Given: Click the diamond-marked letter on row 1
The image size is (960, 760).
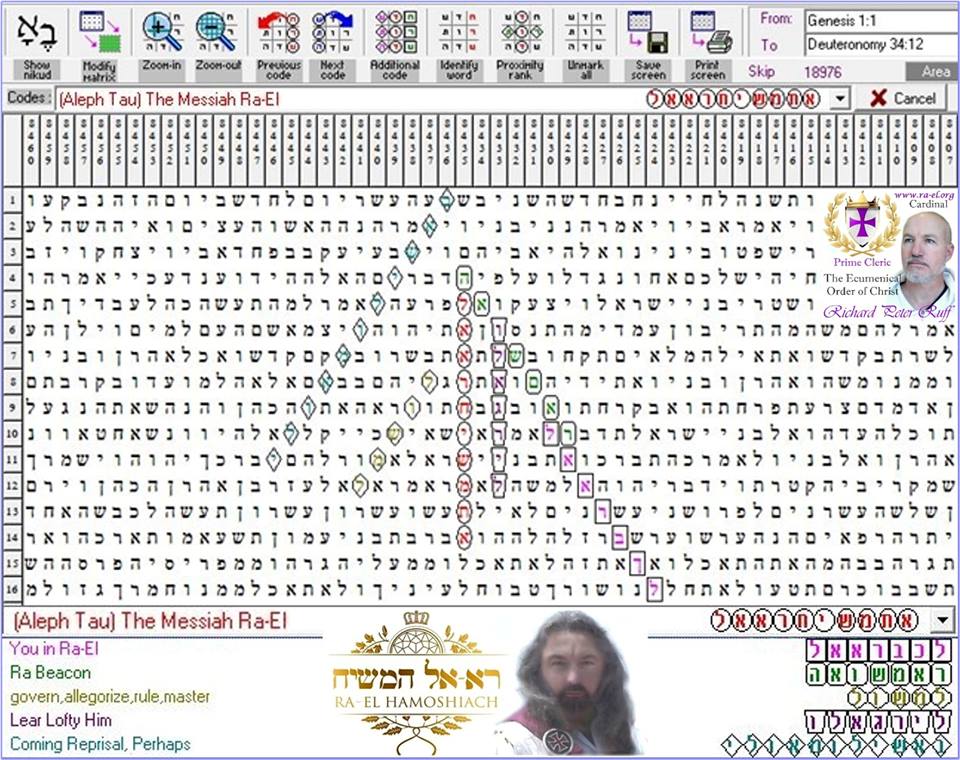Looking at the screenshot, I should point(446,200).
